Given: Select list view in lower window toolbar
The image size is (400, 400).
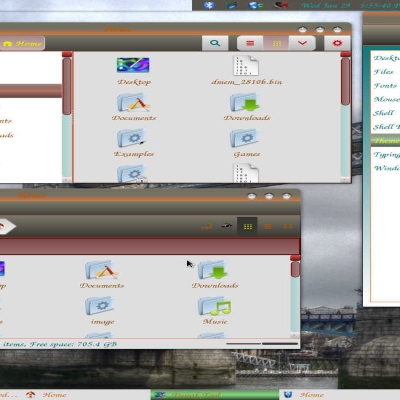Looking at the screenshot, I should 267,227.
